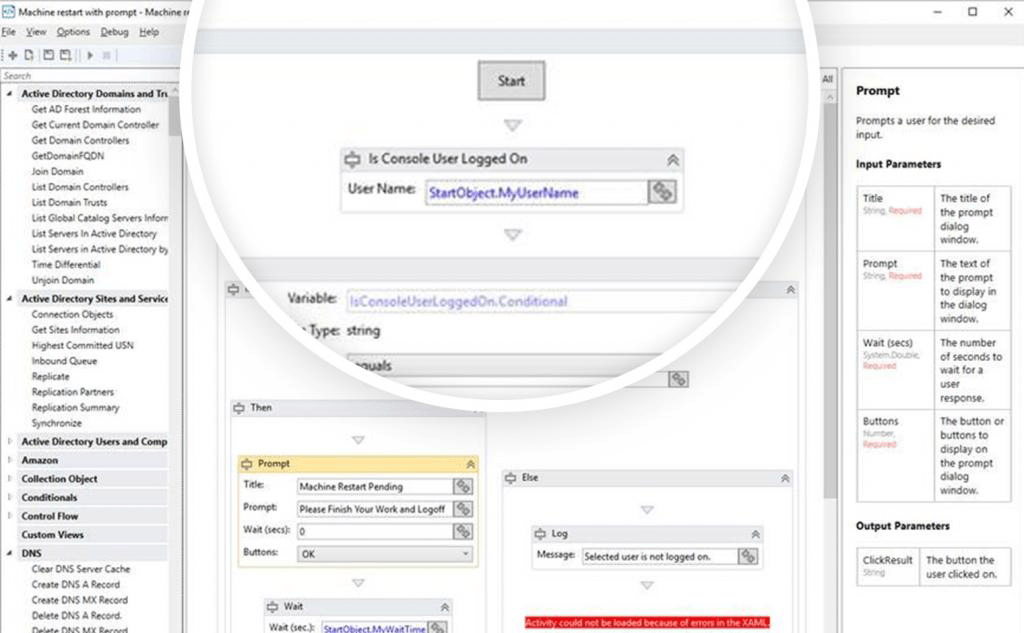
Task: Select Highest Committed USN activity
Action: coord(82,346)
